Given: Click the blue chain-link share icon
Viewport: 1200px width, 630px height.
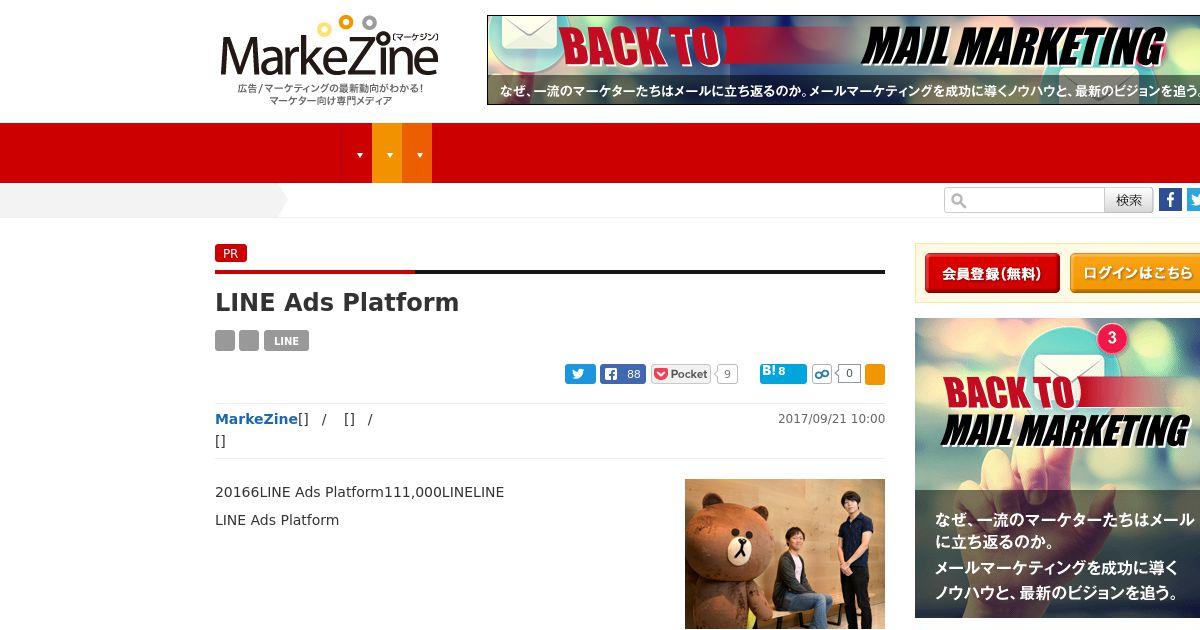Looking at the screenshot, I should (x=822, y=374).
